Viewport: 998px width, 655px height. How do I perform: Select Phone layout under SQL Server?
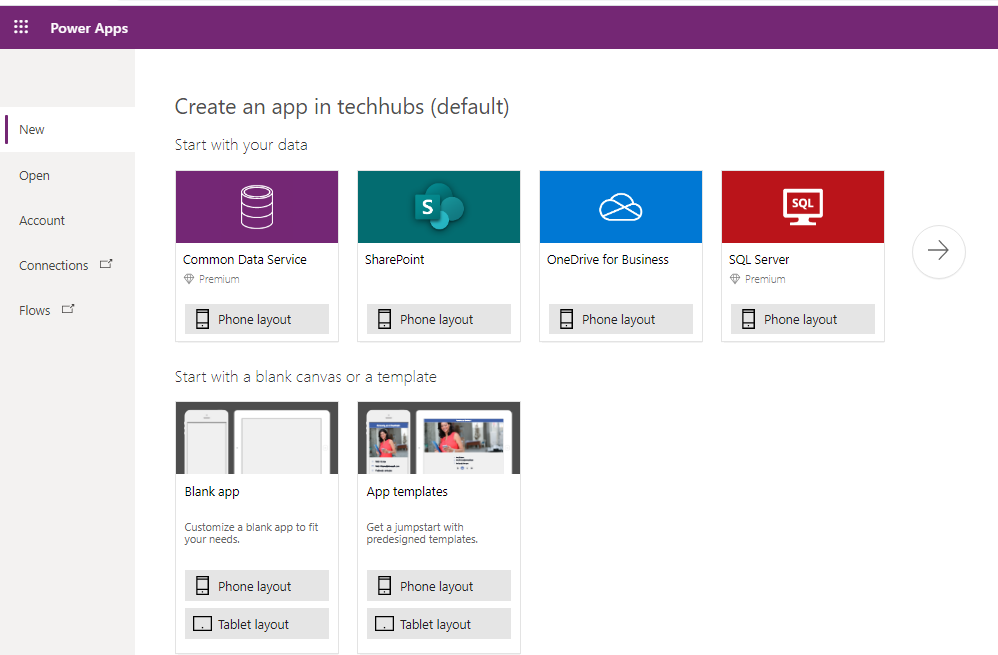[x=802, y=318]
